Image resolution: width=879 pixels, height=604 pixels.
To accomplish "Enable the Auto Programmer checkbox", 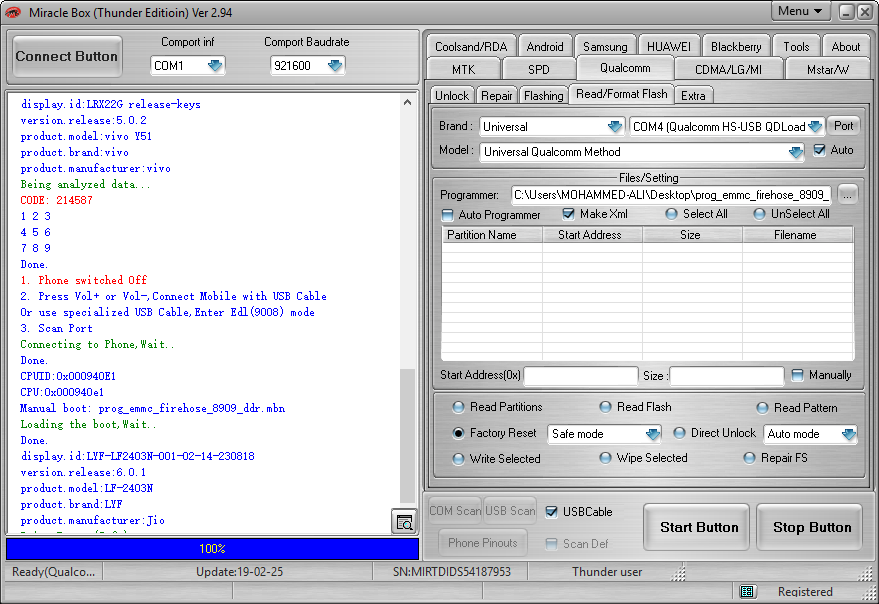I will tap(447, 215).
